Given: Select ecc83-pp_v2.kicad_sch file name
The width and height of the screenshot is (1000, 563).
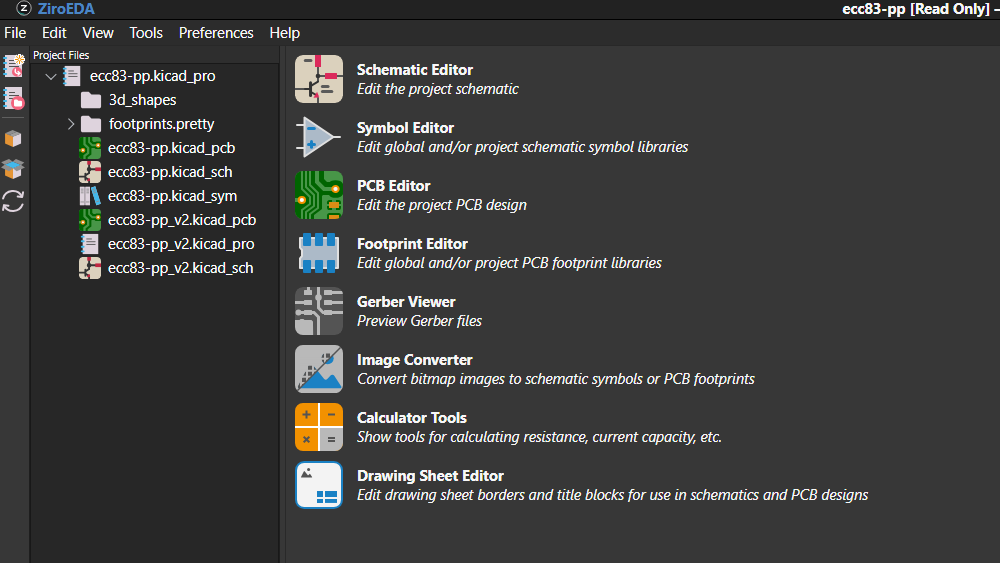Looking at the screenshot, I should click(x=180, y=268).
